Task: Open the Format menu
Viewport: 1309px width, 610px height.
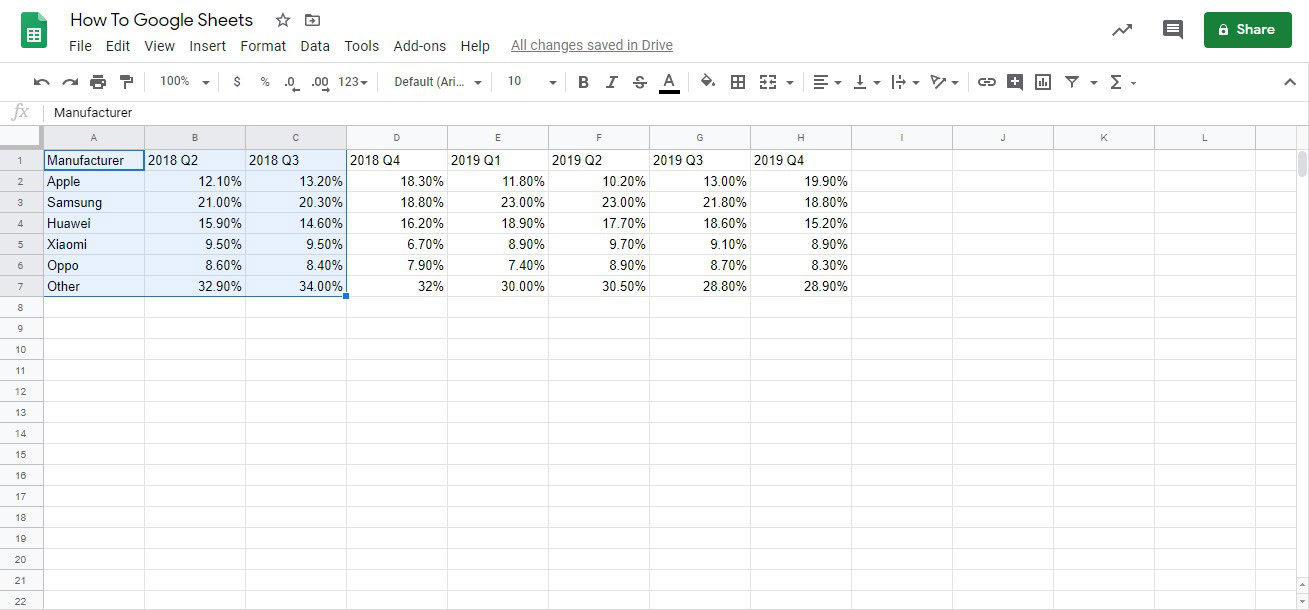Action: point(263,46)
